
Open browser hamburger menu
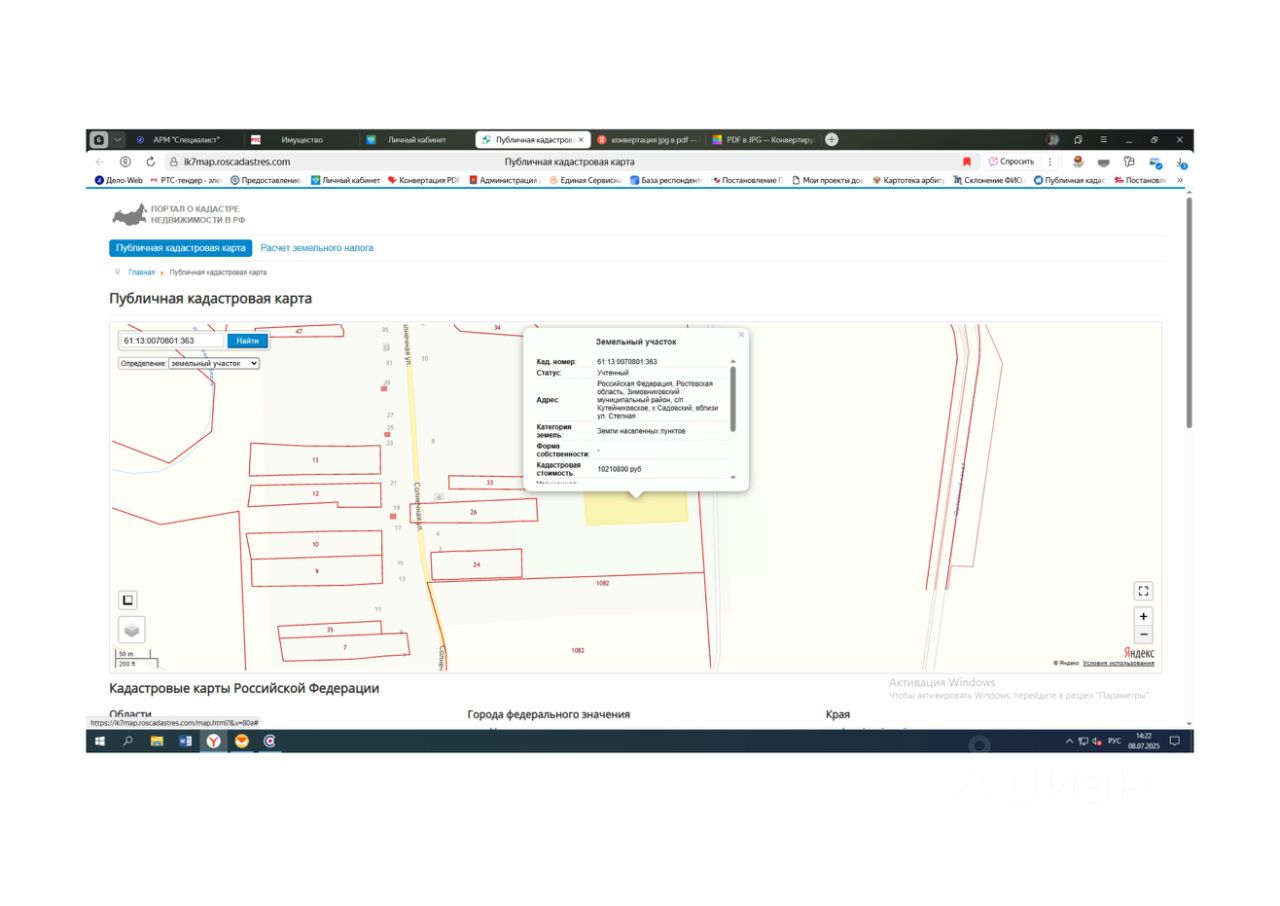point(1103,140)
